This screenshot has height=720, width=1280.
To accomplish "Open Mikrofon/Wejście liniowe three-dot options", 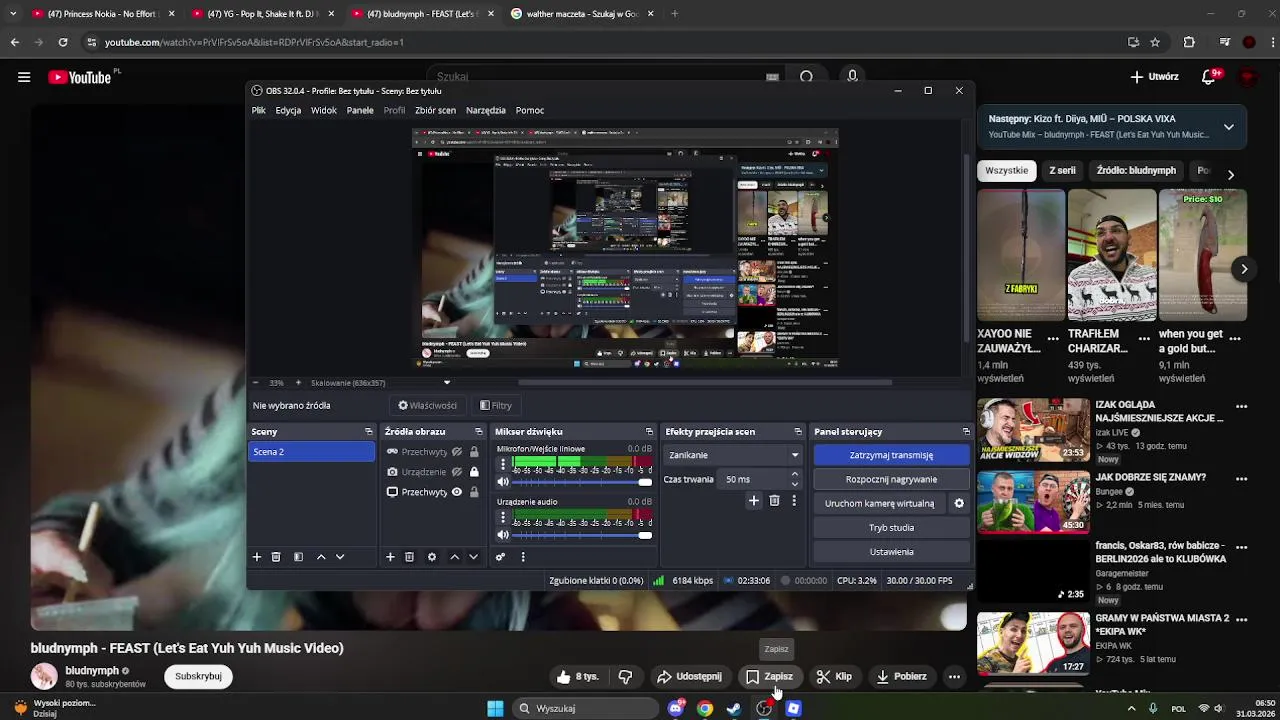I will coord(503,465).
